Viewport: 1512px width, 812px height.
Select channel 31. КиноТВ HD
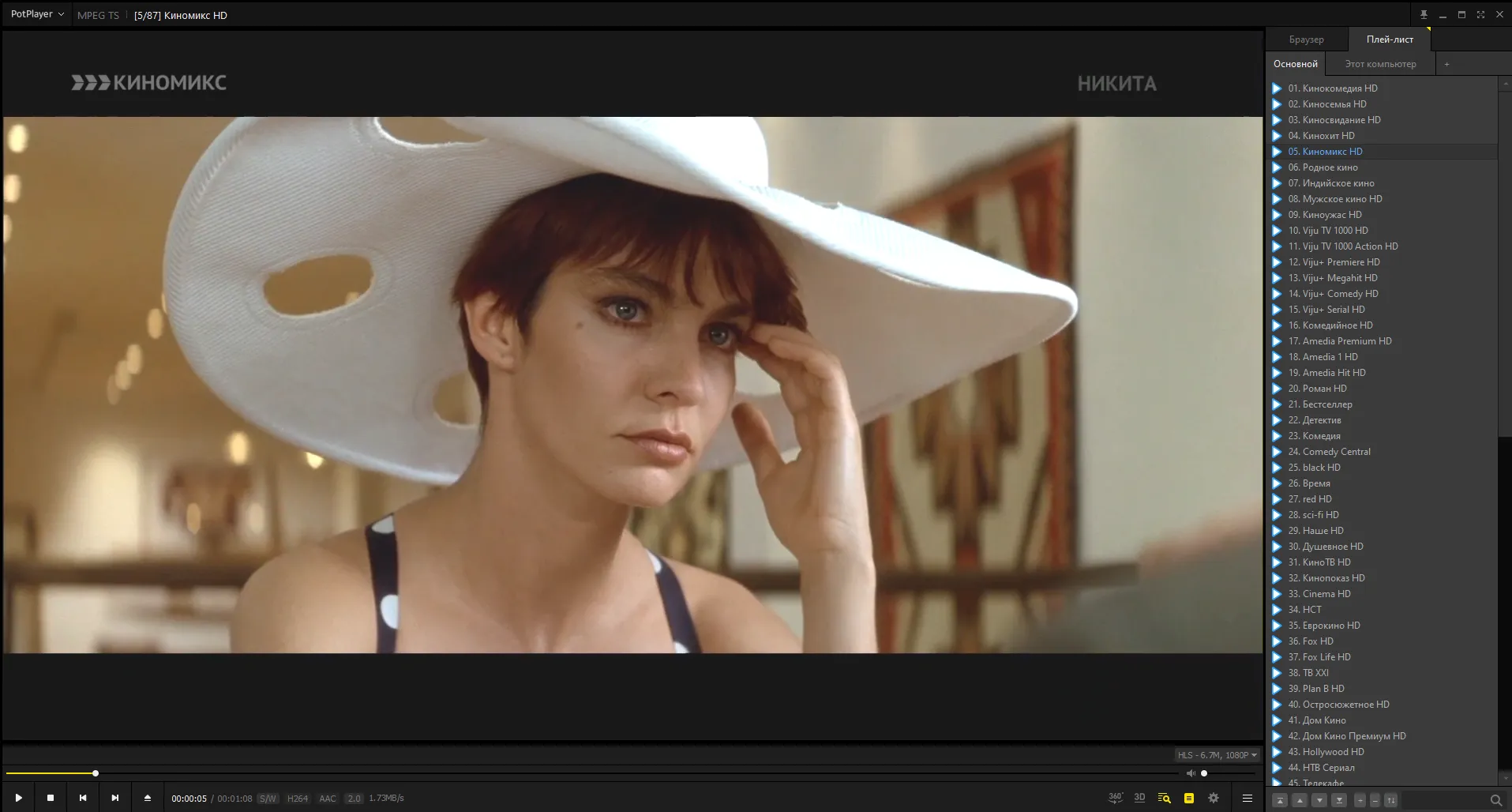point(1383,562)
